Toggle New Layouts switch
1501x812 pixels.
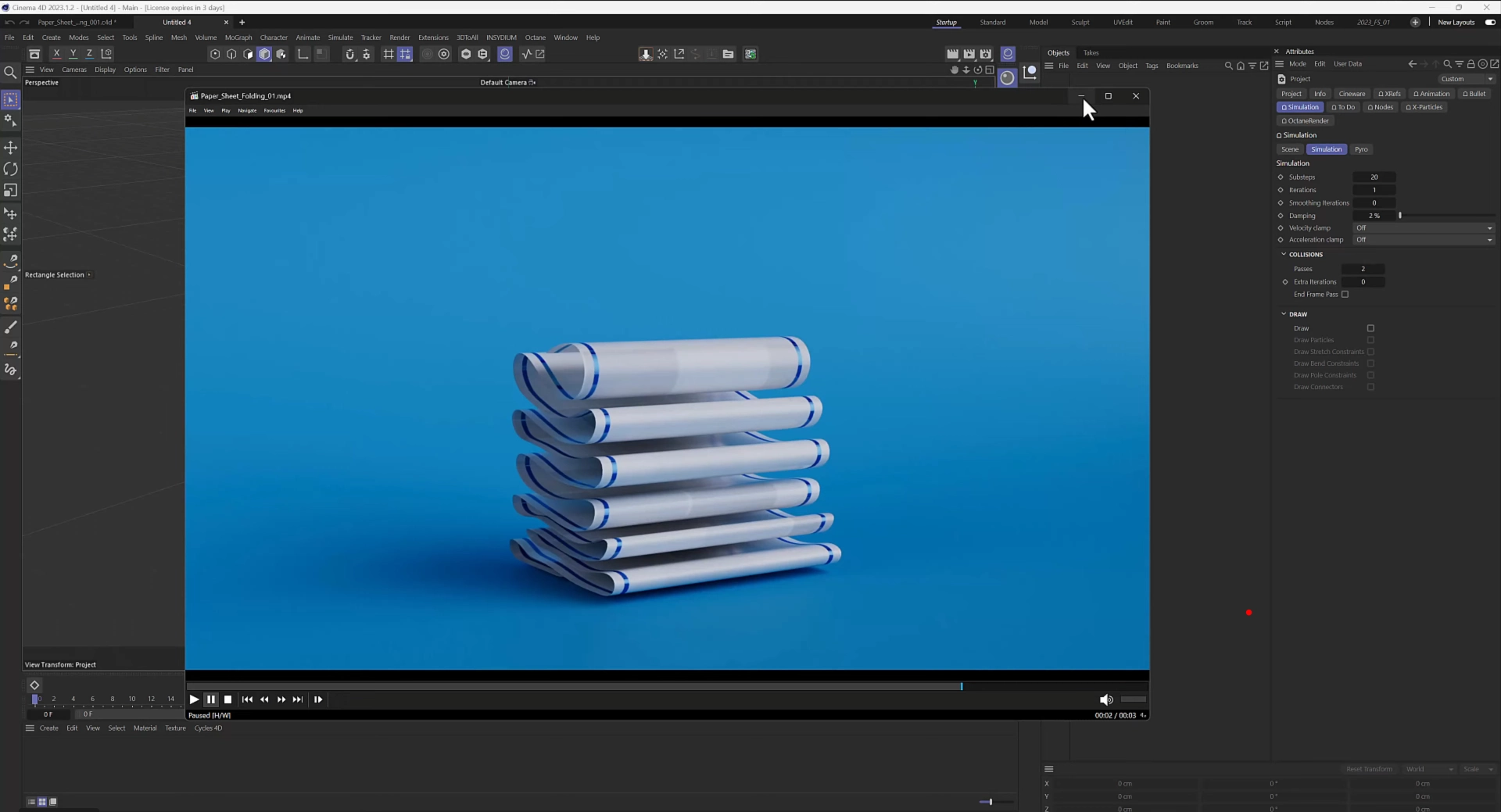click(1490, 22)
